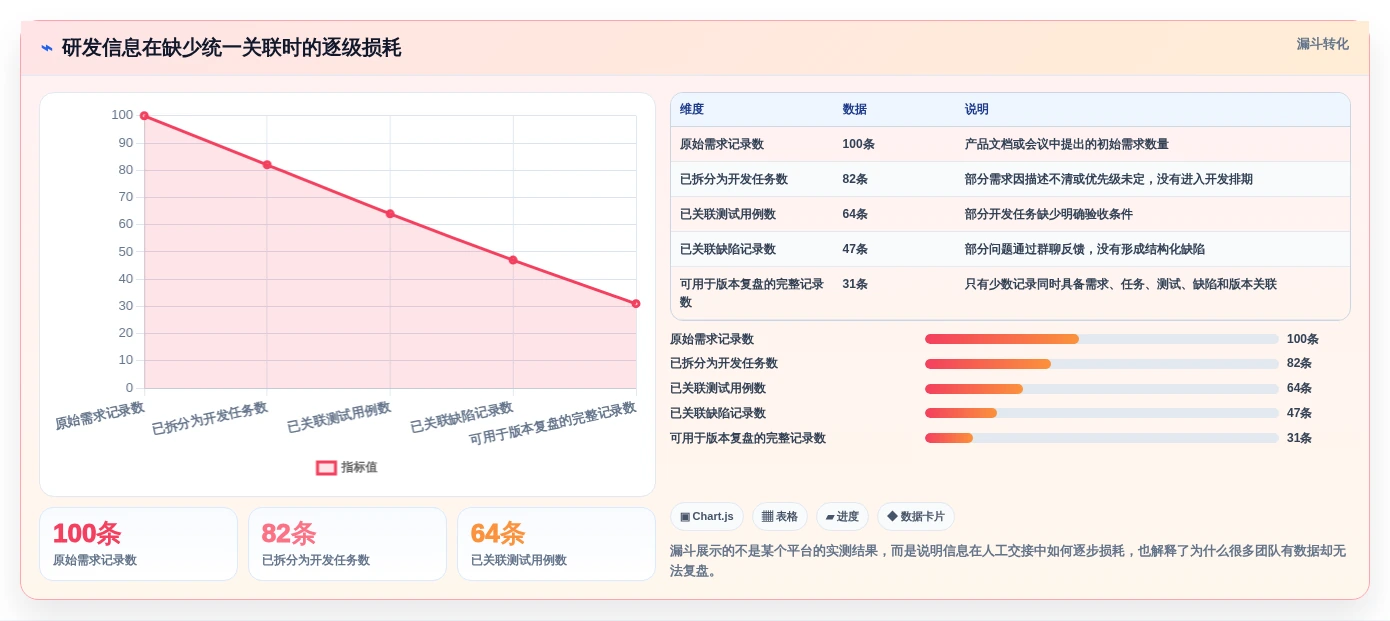Click the 原始需求记录数 progress bar

(x=1102, y=339)
